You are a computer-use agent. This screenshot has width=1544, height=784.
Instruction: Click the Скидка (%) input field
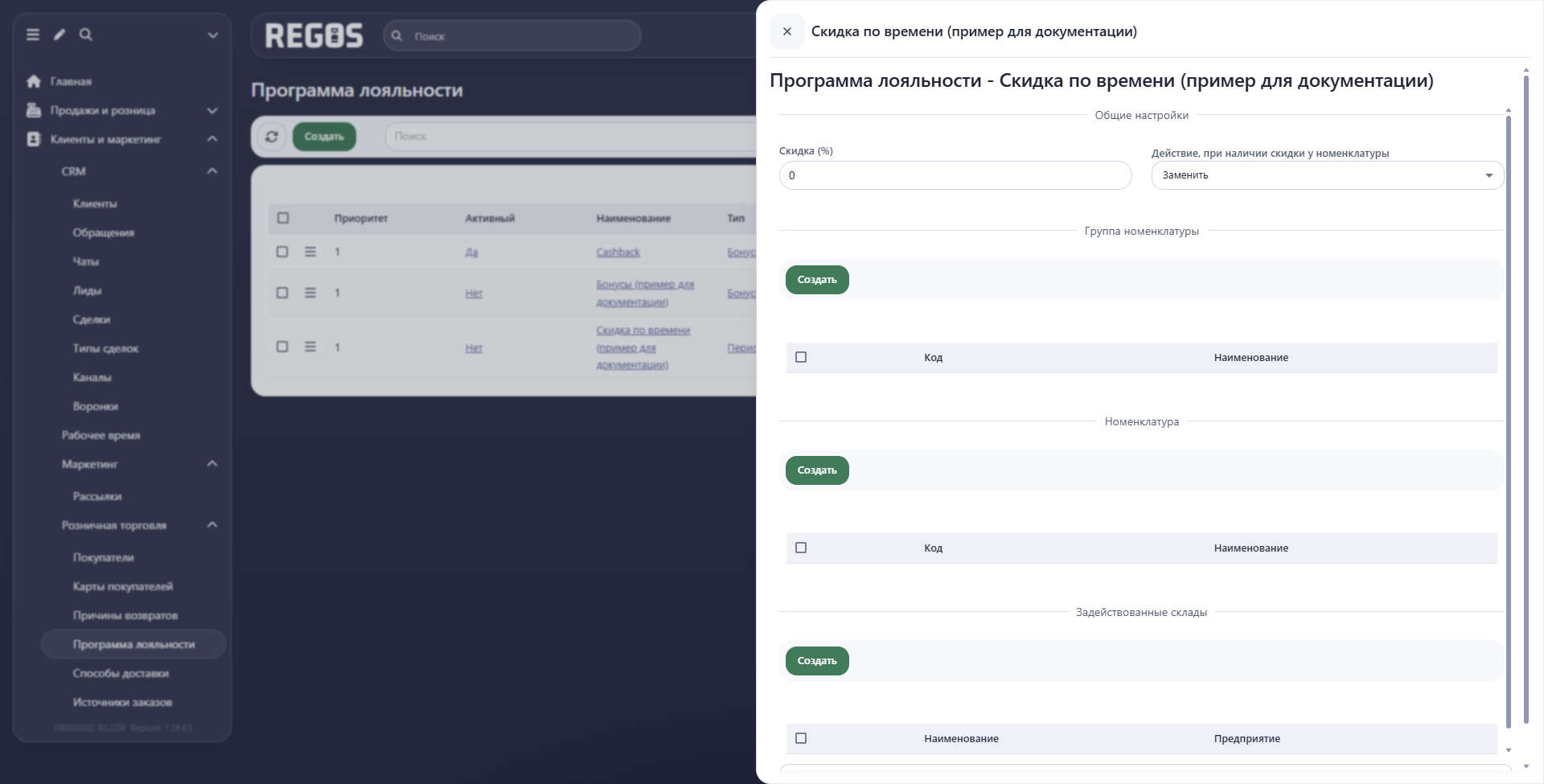[x=955, y=175]
